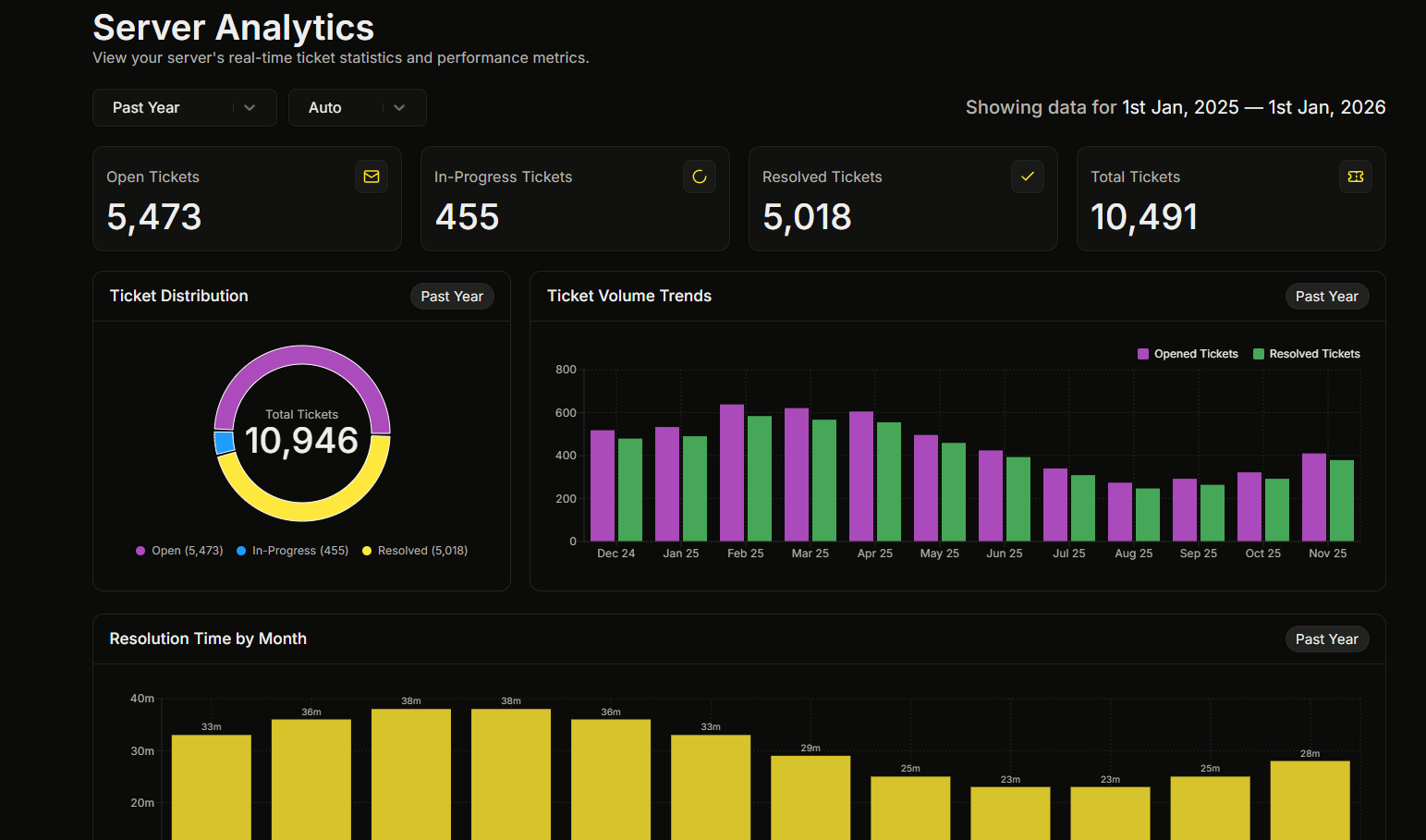The width and height of the screenshot is (1426, 840).
Task: Click the purple Nov 25 opened tickets bar
Action: pos(1314,497)
